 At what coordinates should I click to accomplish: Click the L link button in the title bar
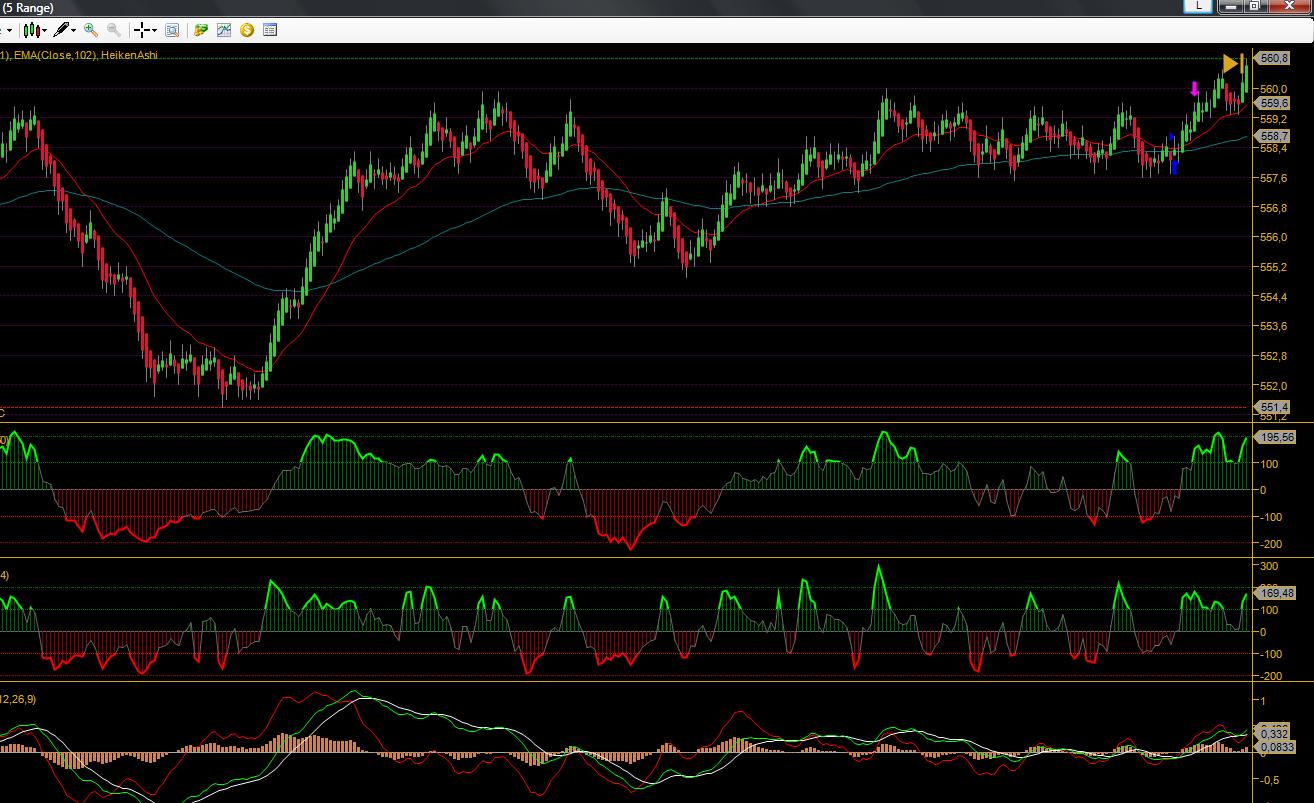tap(1198, 6)
